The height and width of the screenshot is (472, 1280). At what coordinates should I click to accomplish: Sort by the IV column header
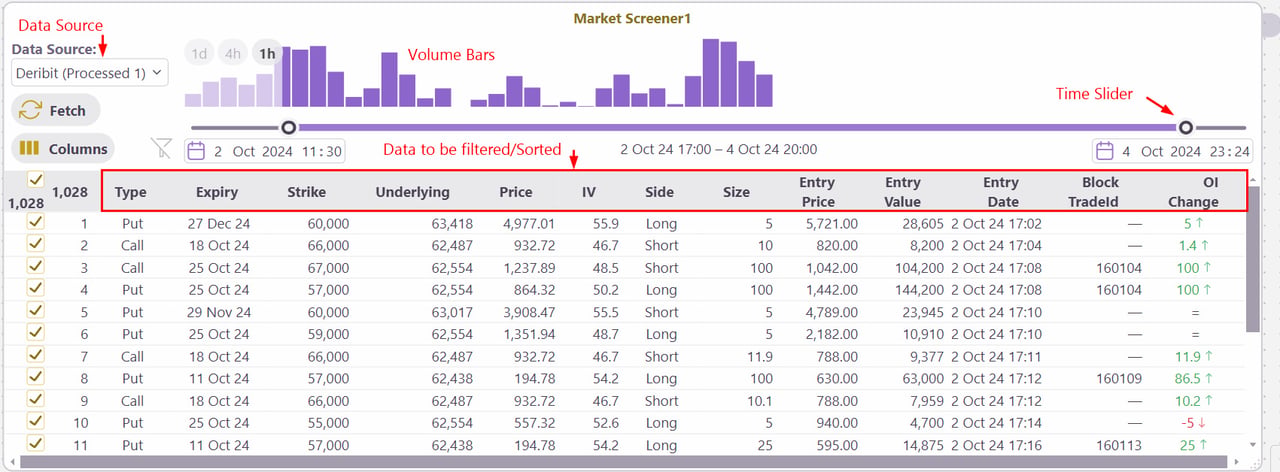point(589,192)
